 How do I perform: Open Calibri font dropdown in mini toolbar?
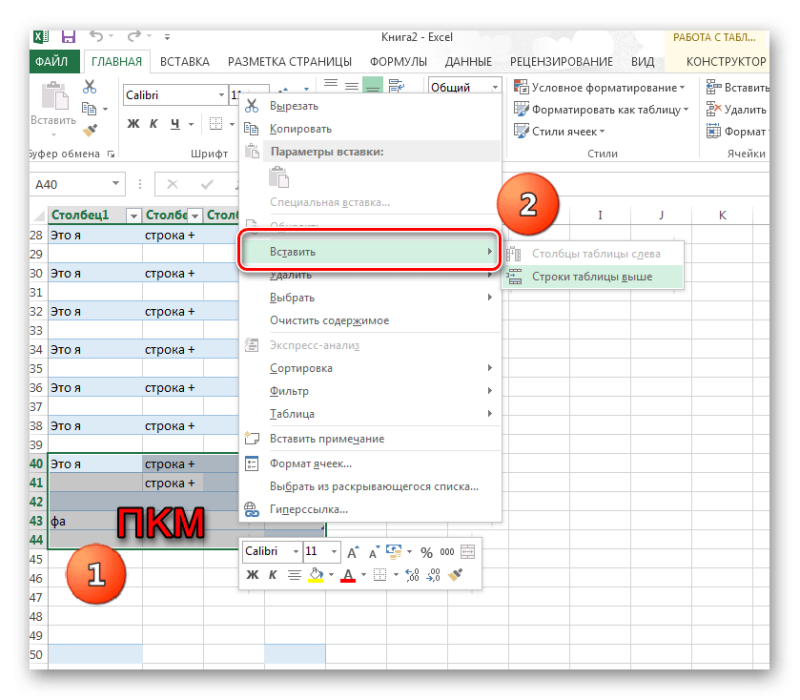coord(295,552)
